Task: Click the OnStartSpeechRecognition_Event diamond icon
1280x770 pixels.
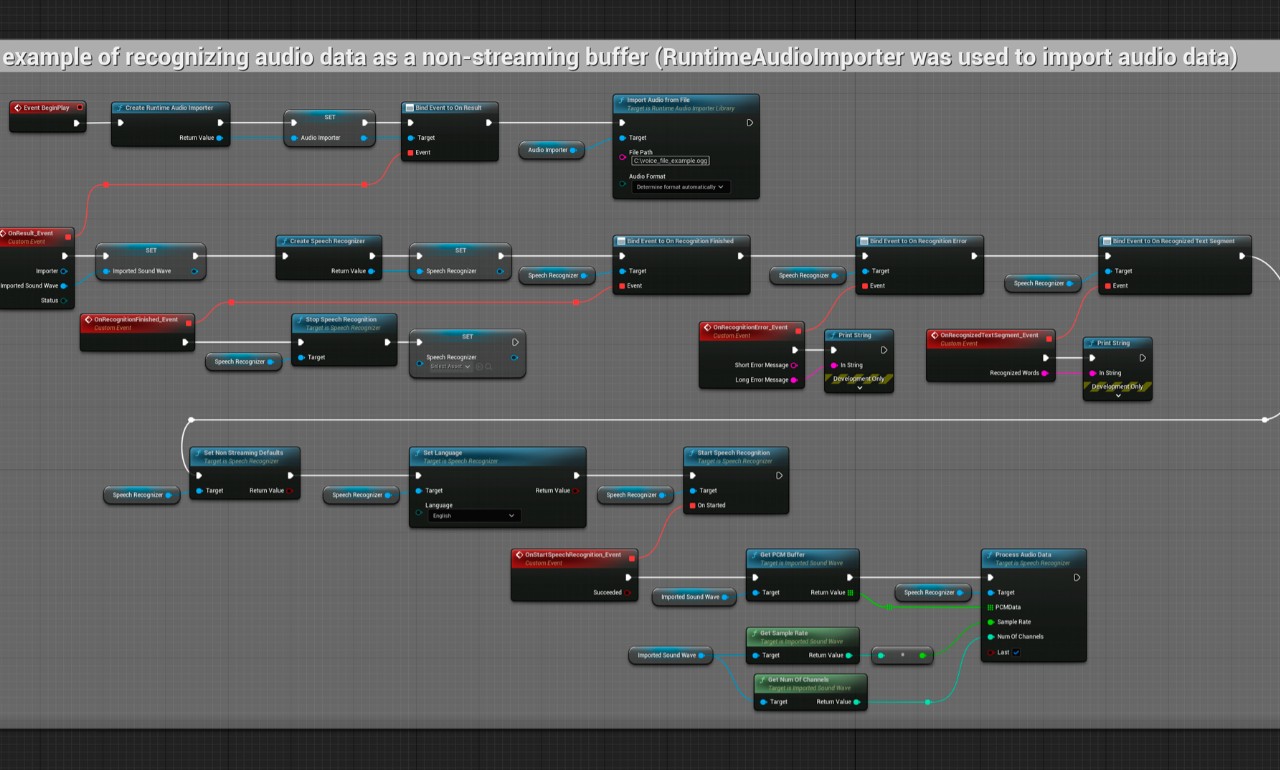Action: click(520, 555)
